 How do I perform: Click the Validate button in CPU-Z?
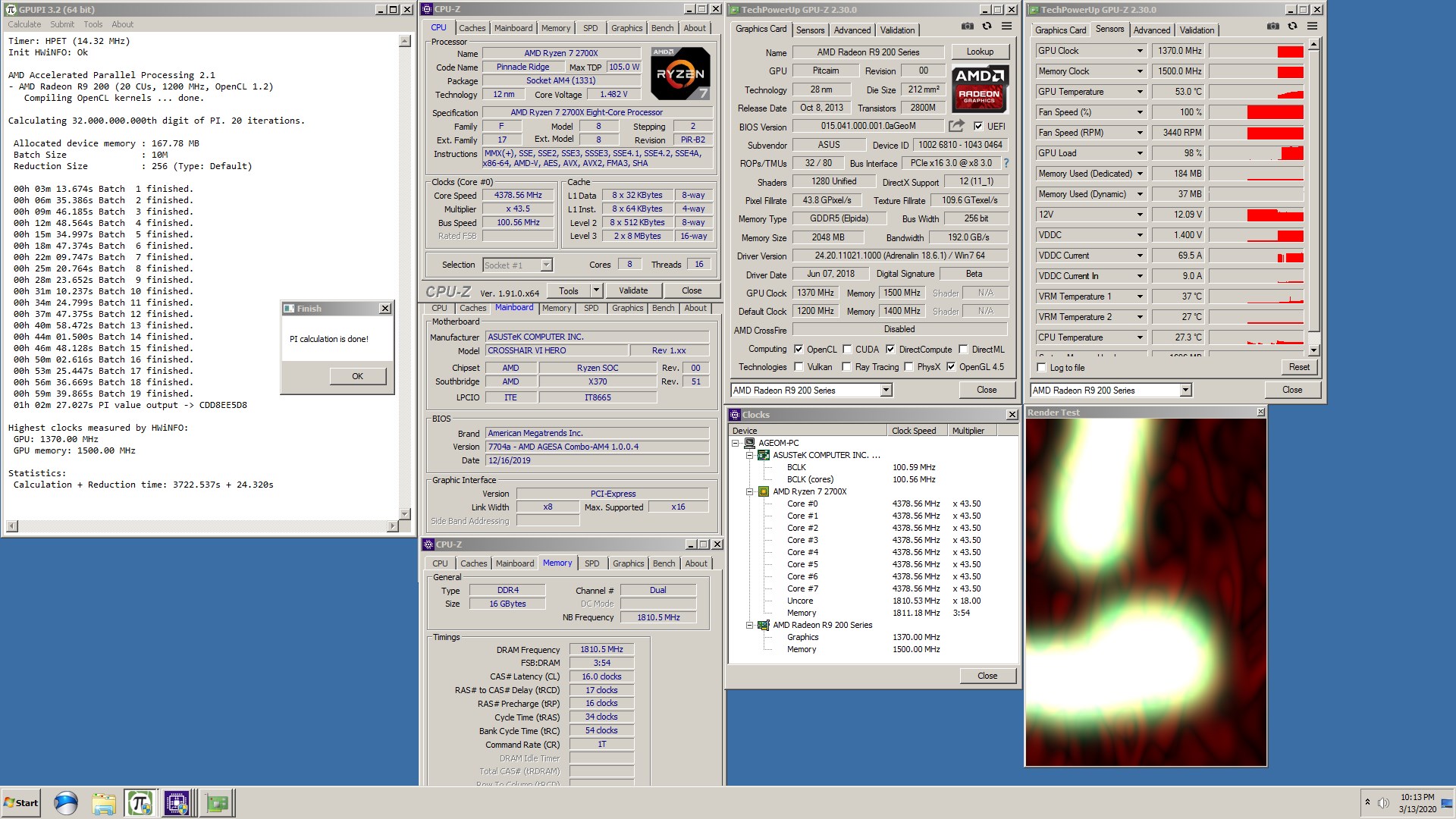coord(633,290)
